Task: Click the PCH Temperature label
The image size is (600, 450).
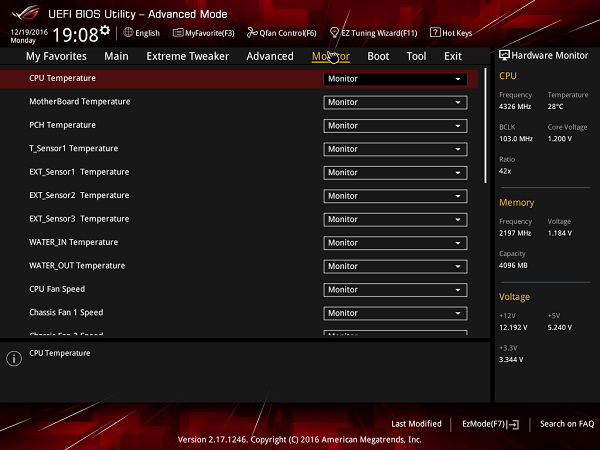Action: point(62,125)
